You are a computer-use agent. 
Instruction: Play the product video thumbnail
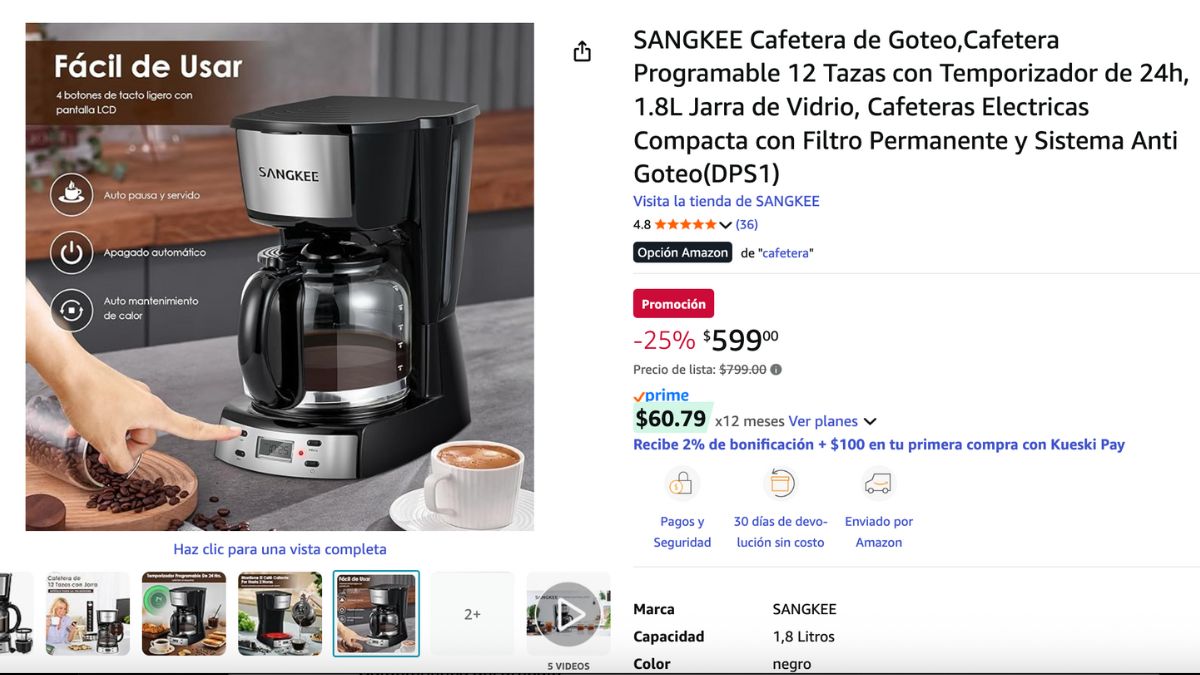[x=568, y=614]
